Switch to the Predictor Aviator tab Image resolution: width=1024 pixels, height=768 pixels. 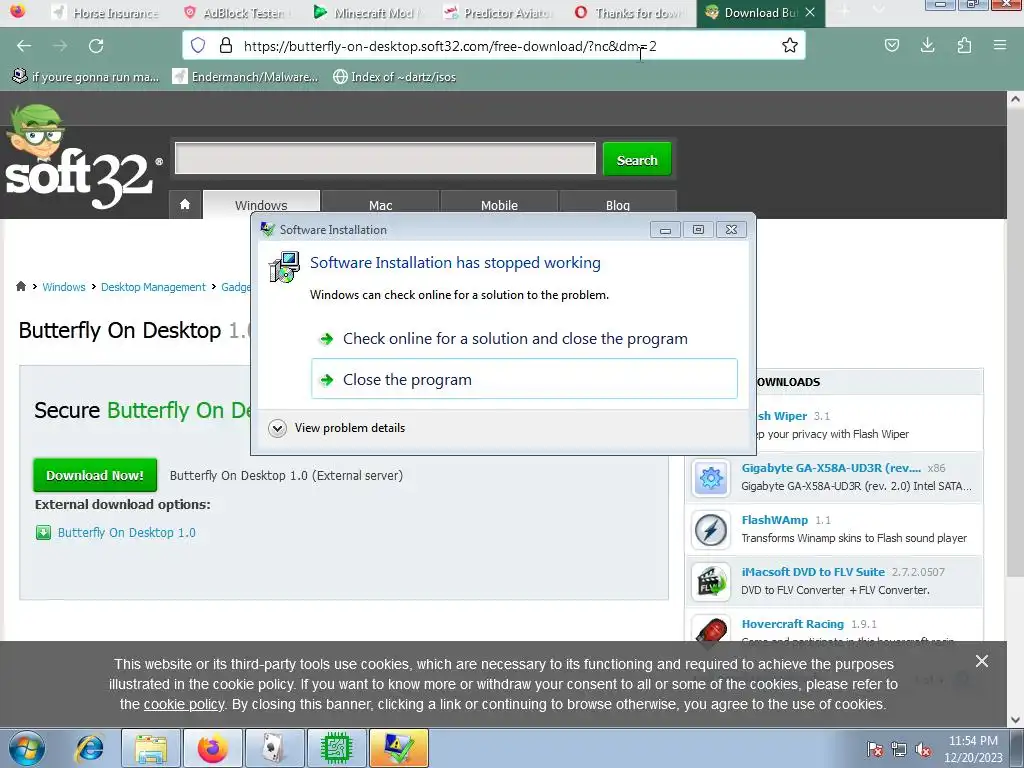point(498,12)
